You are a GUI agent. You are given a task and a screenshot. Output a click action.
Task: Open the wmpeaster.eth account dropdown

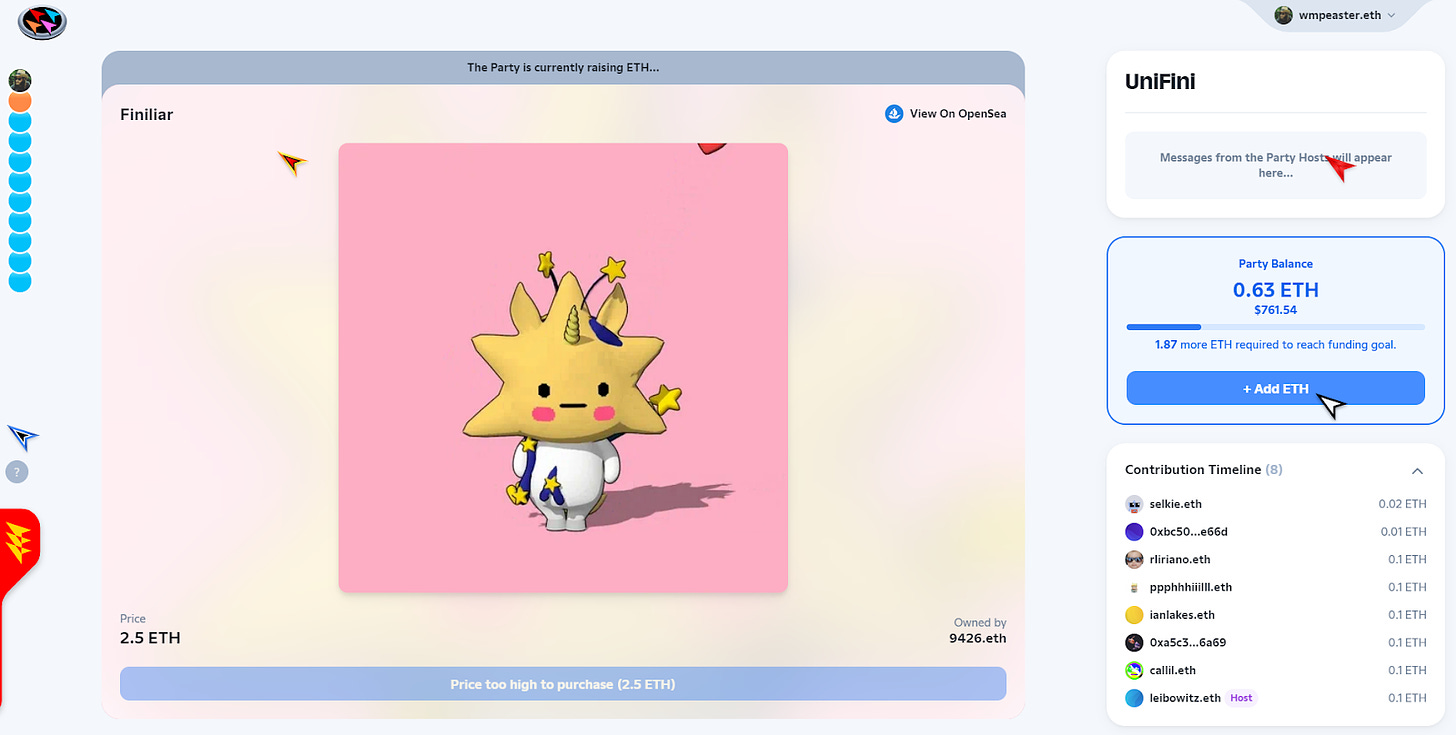(1335, 15)
